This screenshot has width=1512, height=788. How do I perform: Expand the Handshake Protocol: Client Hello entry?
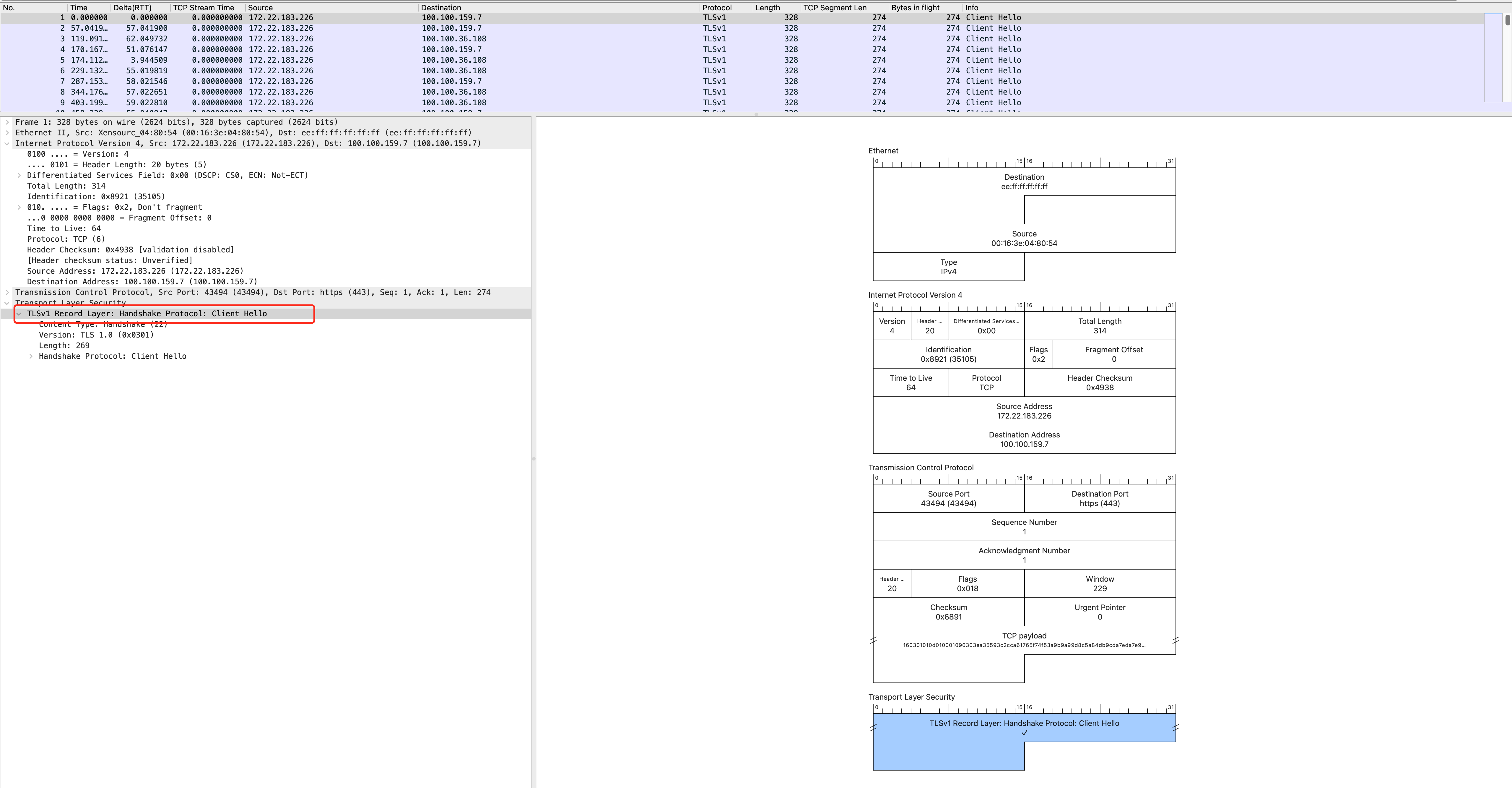tap(31, 356)
